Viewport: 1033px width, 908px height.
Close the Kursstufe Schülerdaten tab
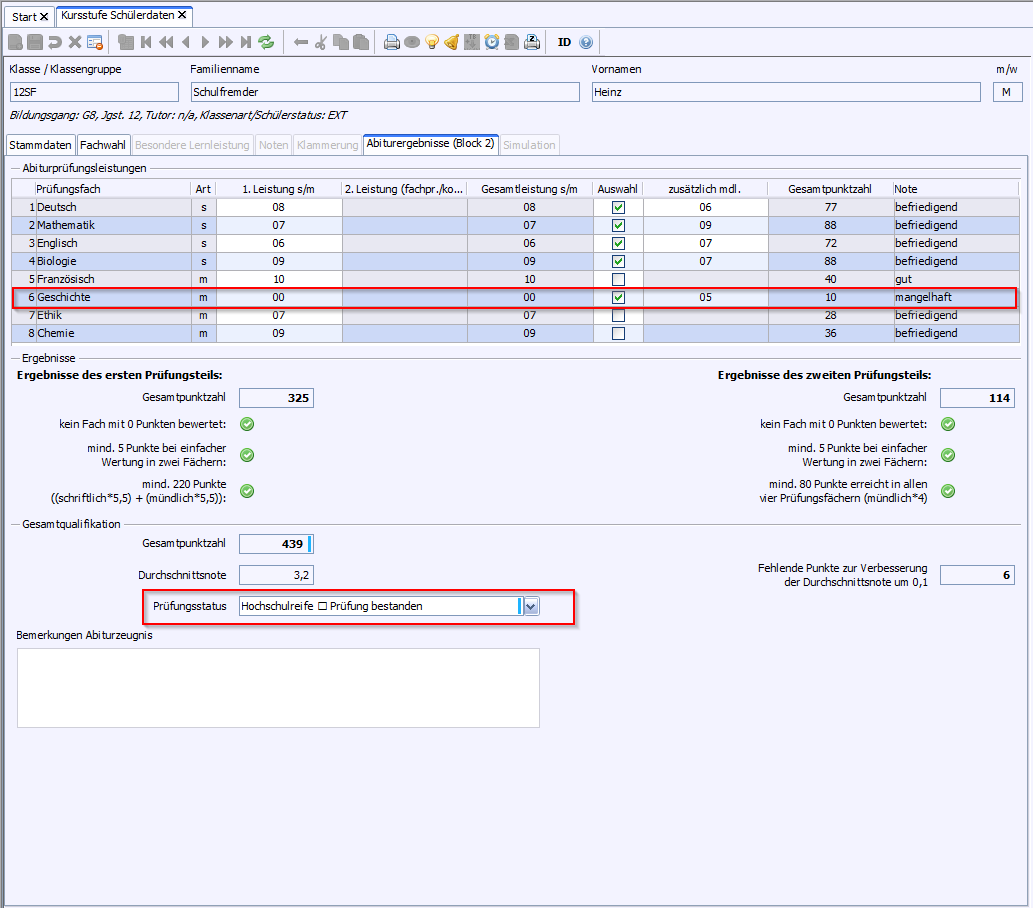point(182,16)
